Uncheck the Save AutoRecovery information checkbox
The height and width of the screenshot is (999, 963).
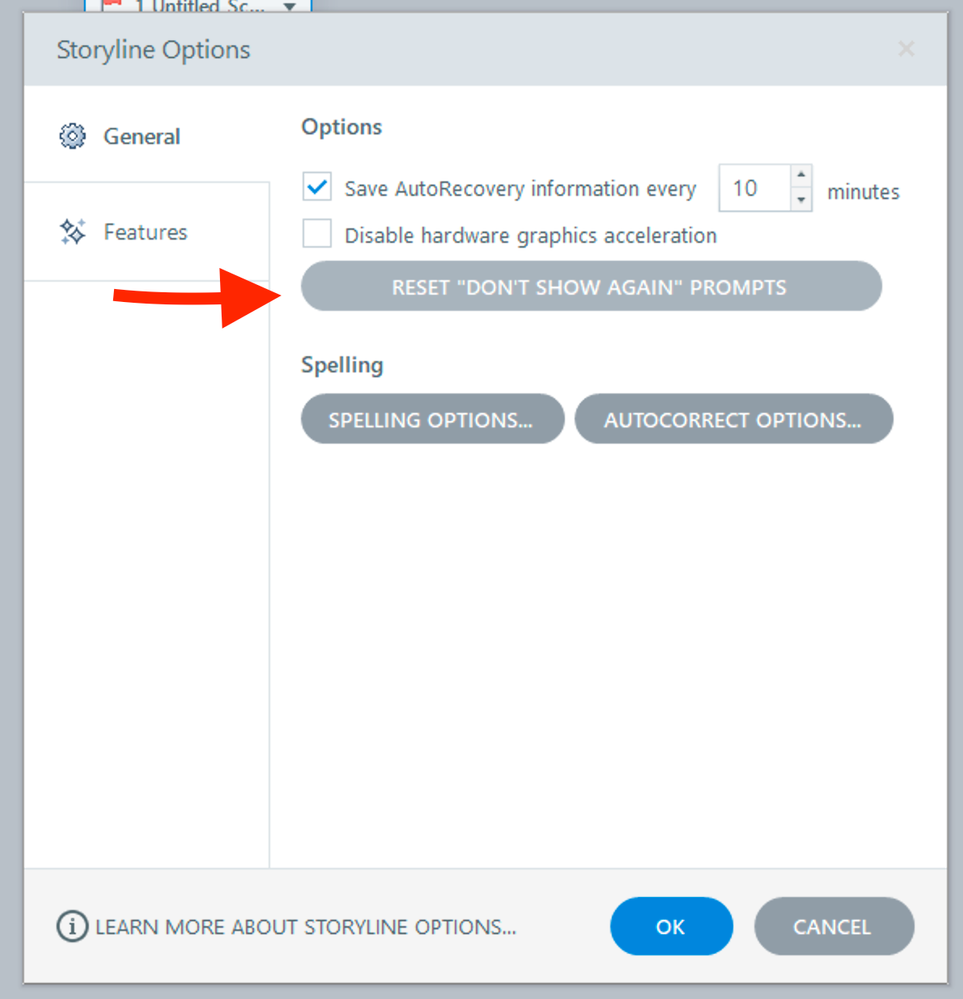[x=317, y=187]
